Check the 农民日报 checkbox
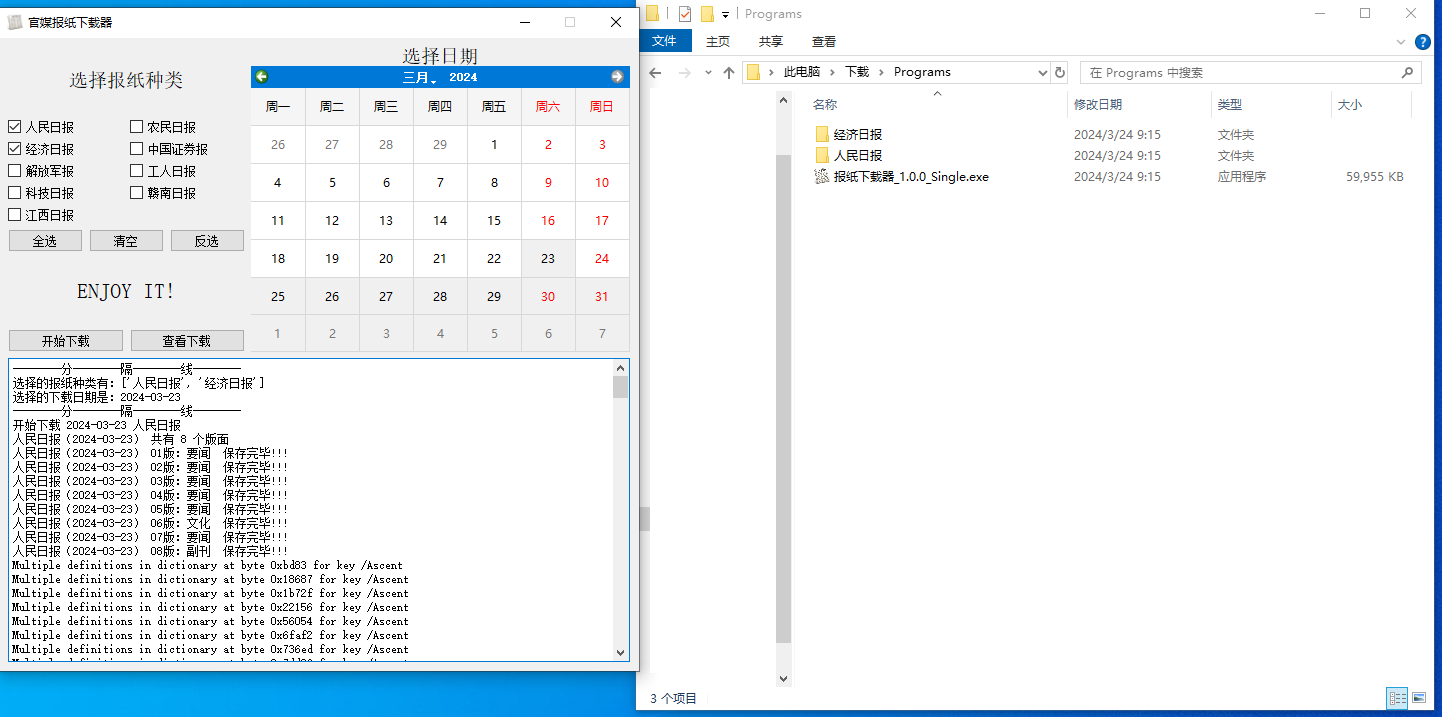The width and height of the screenshot is (1442, 717). point(136,127)
